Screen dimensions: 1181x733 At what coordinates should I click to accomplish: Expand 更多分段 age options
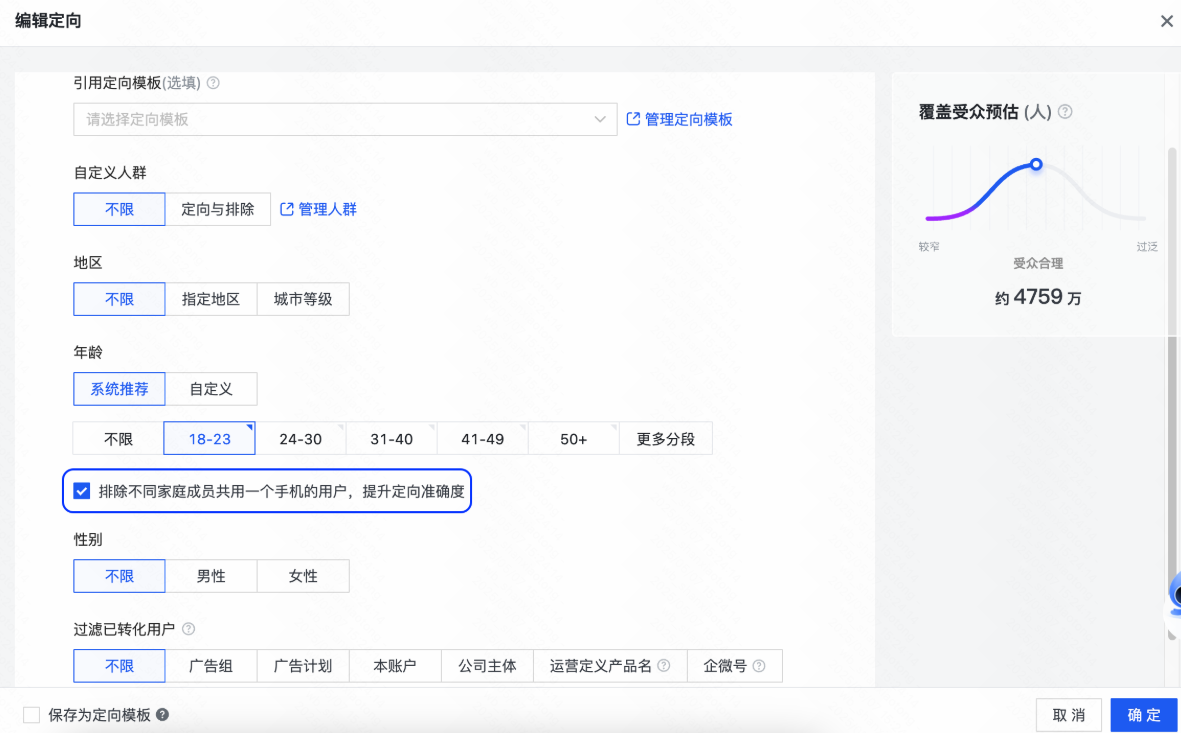click(665, 437)
